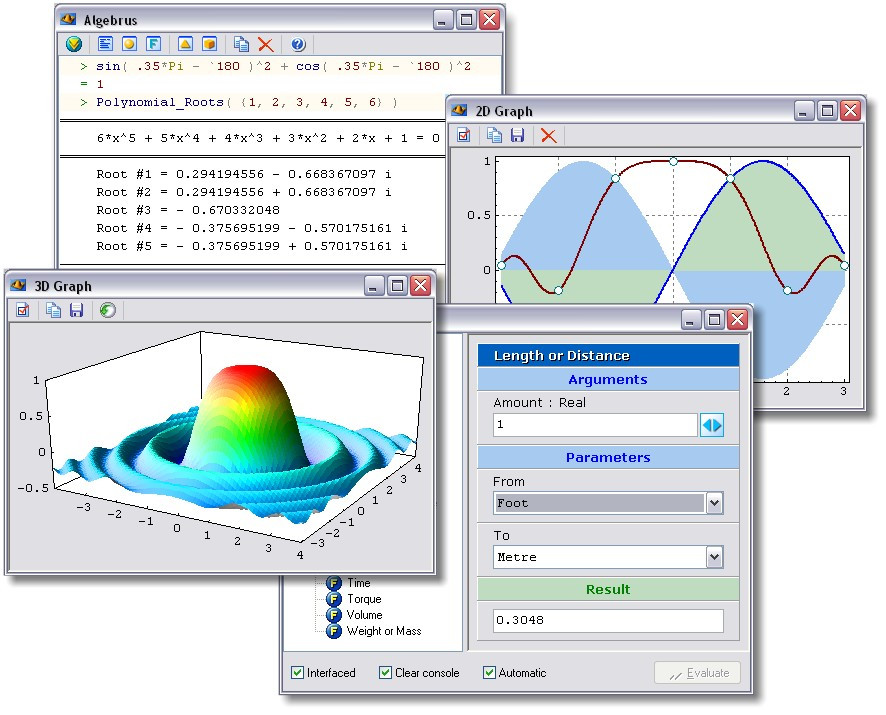Click the Root #3 result line
Screen dimensions: 886x715
click(188, 210)
